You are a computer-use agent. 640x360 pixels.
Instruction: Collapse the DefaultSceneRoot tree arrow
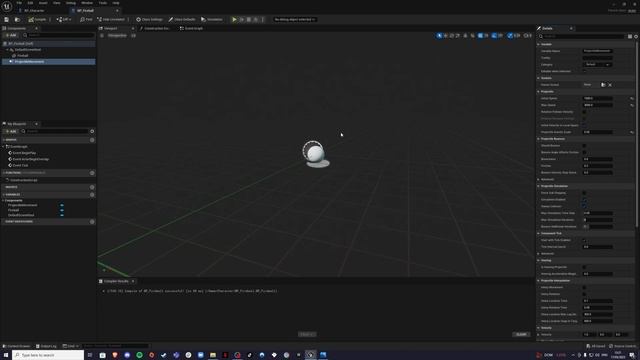coord(7,50)
